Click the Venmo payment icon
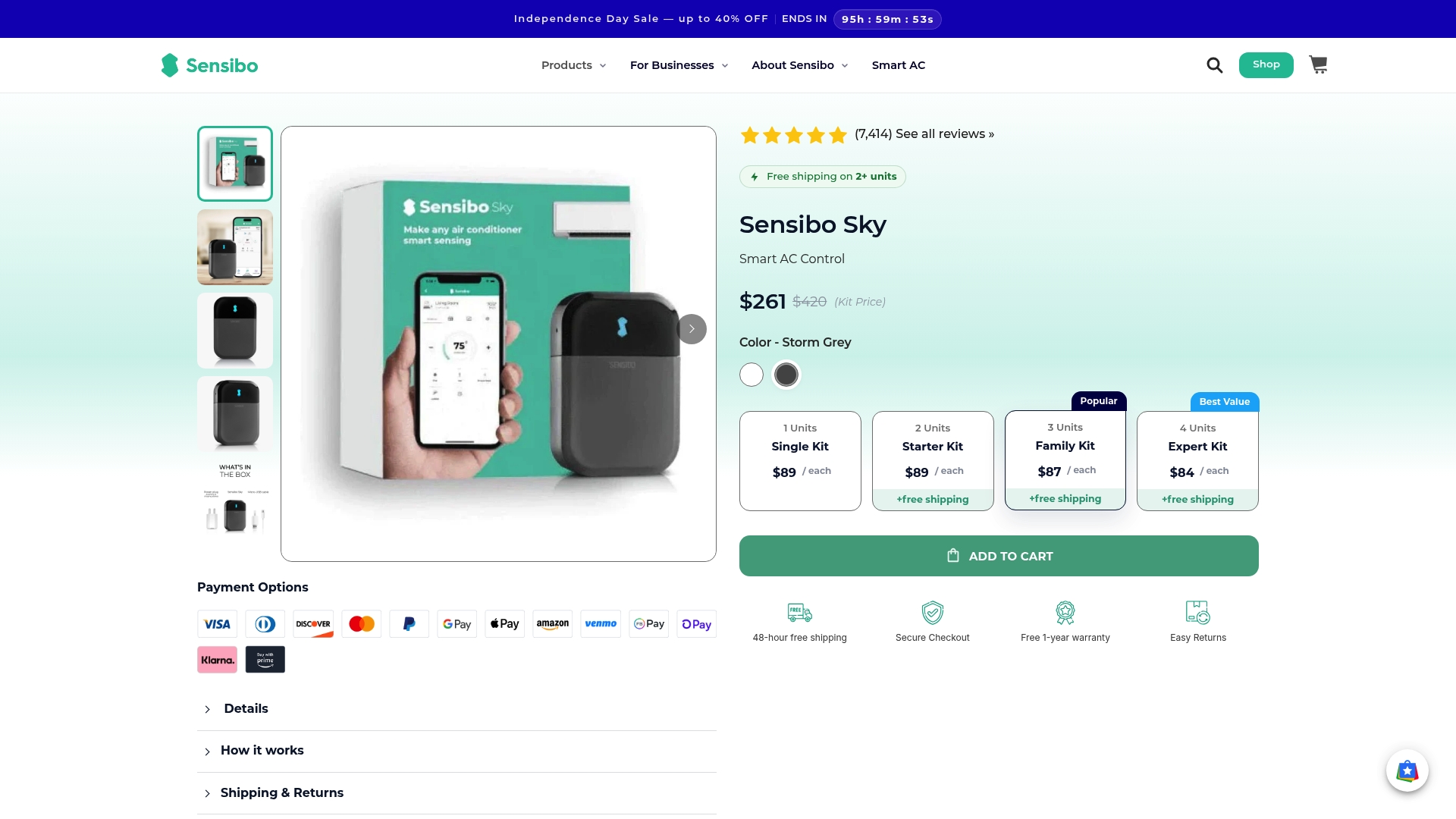 point(601,624)
